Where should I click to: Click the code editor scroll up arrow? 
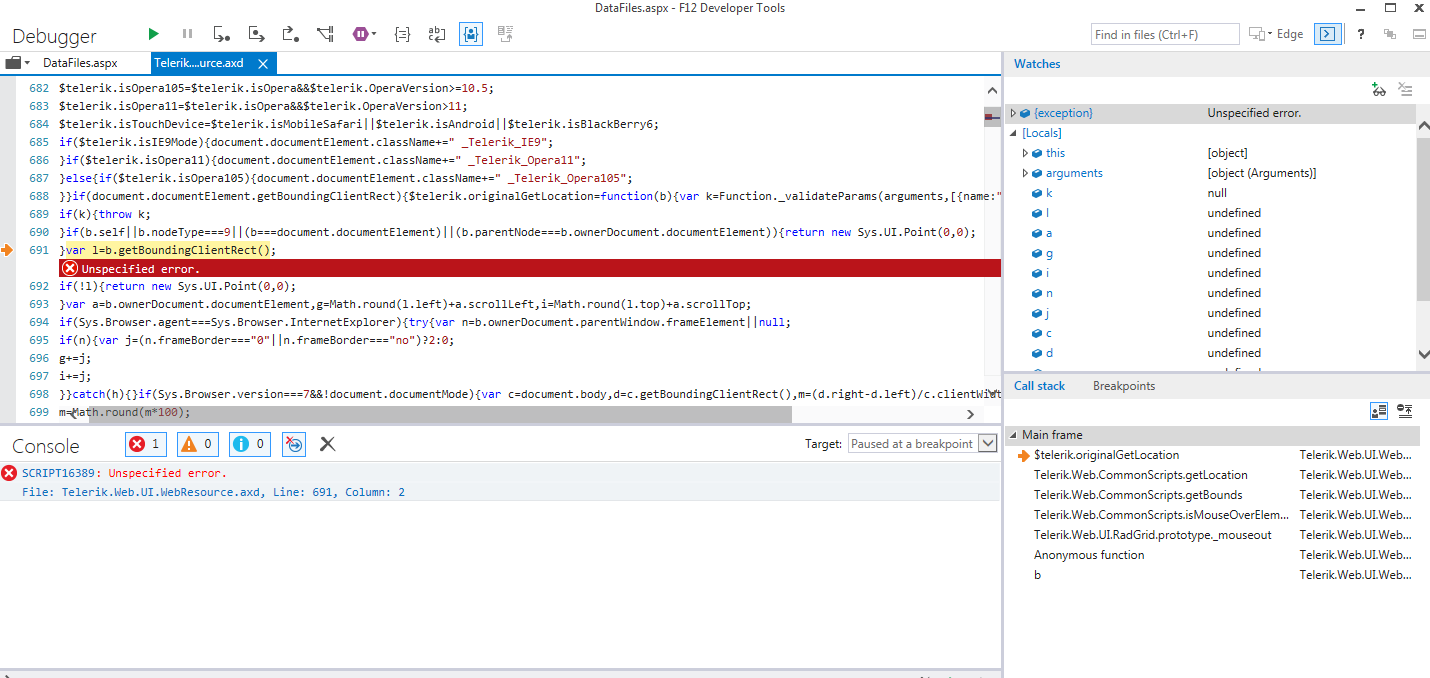click(993, 88)
